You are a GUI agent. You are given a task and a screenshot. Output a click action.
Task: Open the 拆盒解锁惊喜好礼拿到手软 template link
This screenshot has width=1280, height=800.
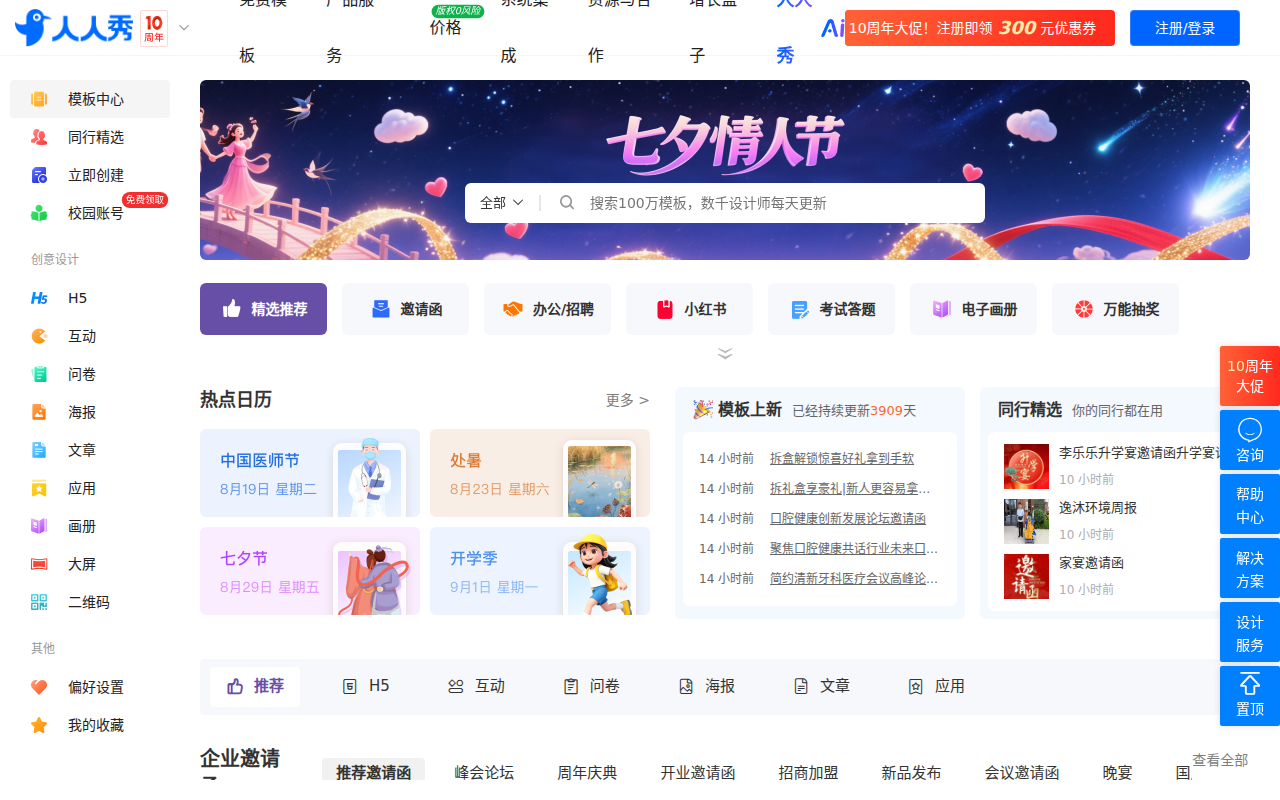842,459
